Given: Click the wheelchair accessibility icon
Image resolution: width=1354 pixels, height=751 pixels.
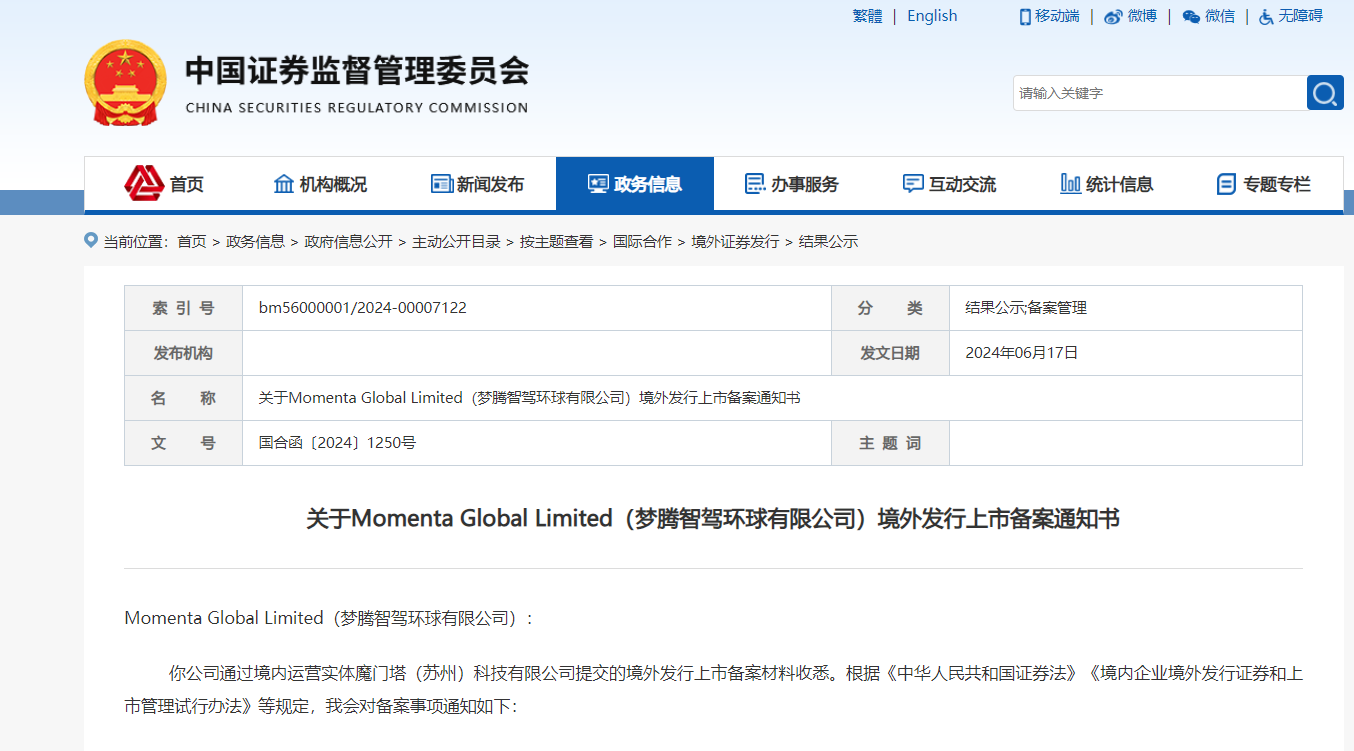Looking at the screenshot, I should point(1266,16).
